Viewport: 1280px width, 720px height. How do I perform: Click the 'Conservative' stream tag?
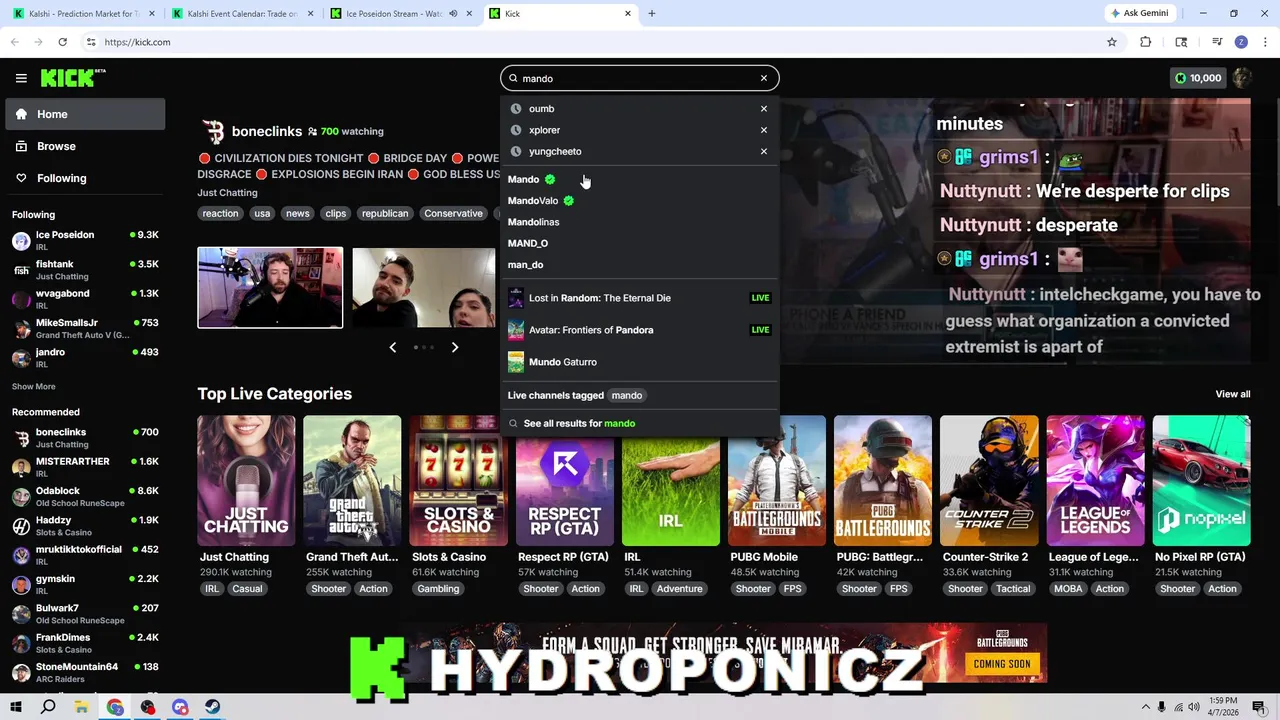tap(453, 213)
